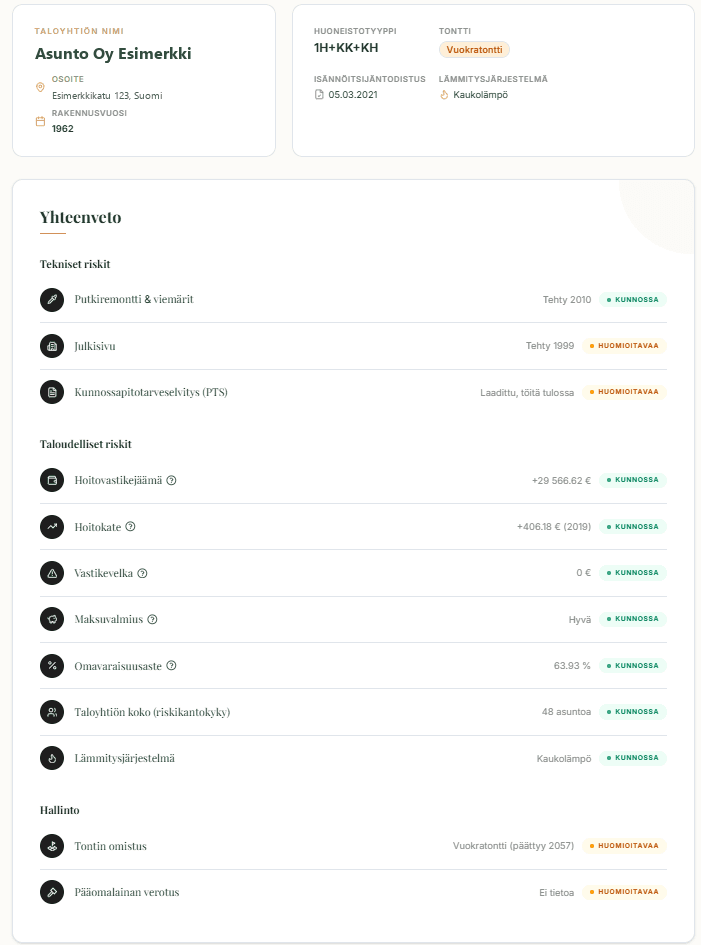
Task: Click the Vastikevelka warning triangle icon
Action: pos(51,573)
